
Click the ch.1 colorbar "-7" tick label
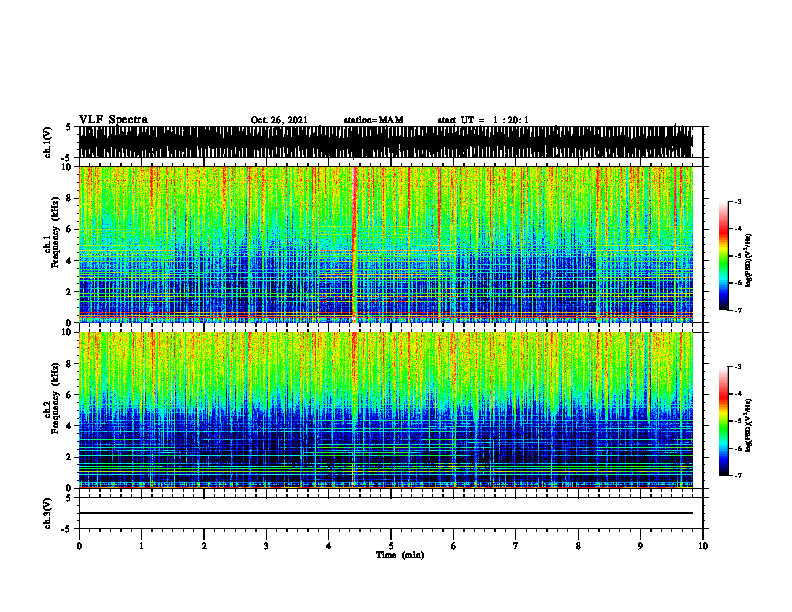[x=738, y=310]
